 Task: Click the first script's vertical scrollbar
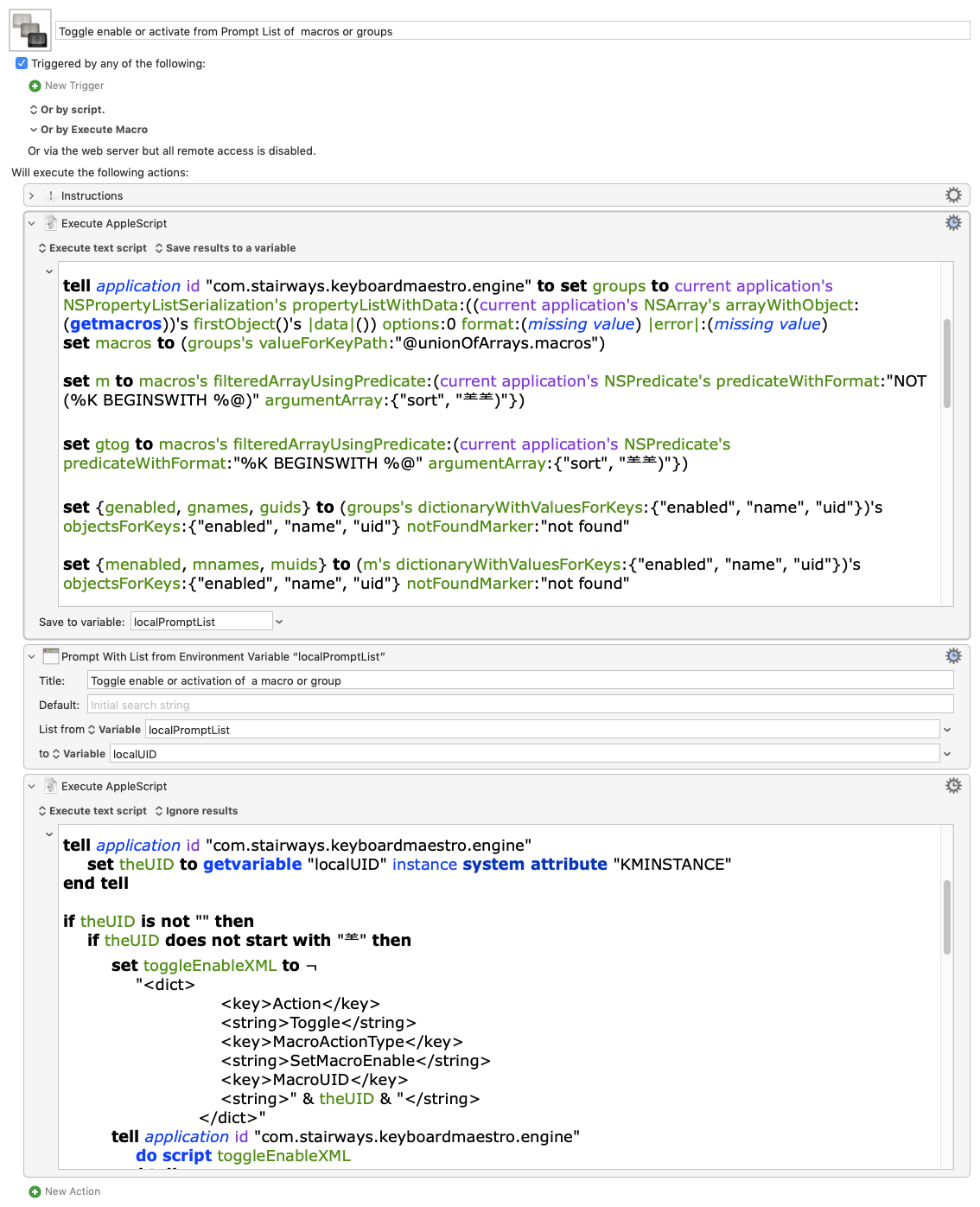pos(947,363)
